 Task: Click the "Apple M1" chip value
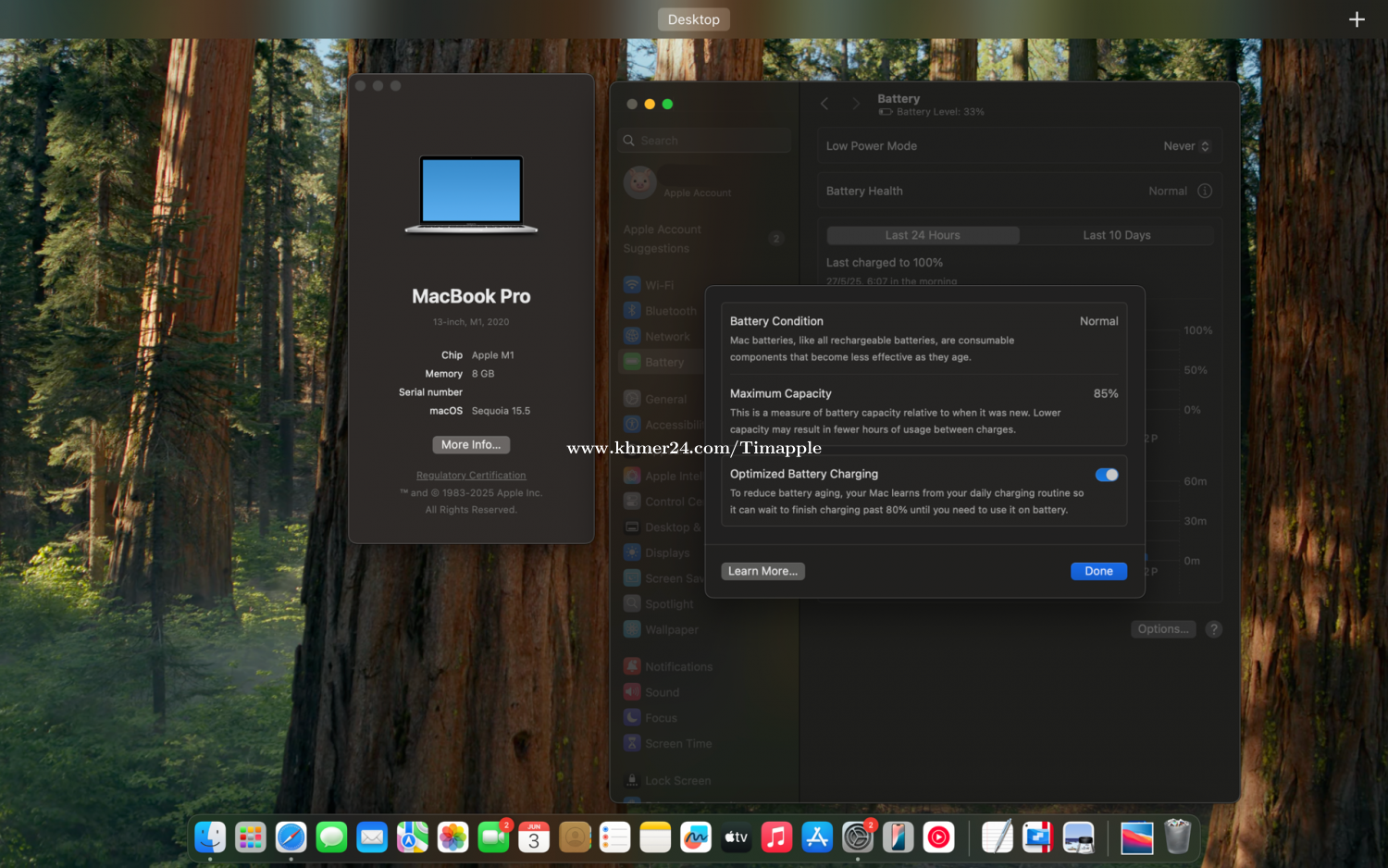coord(493,355)
